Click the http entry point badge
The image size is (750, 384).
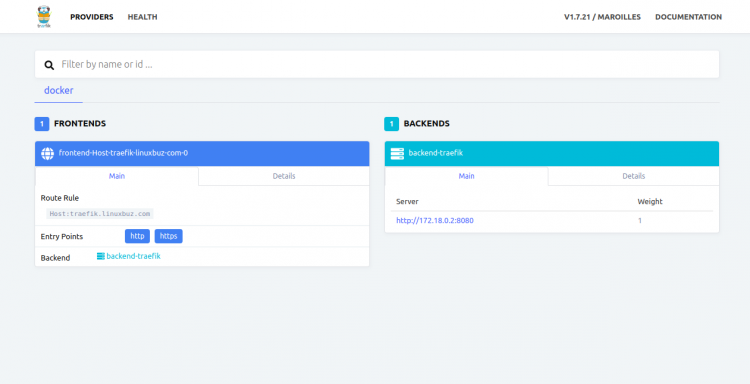(x=137, y=236)
